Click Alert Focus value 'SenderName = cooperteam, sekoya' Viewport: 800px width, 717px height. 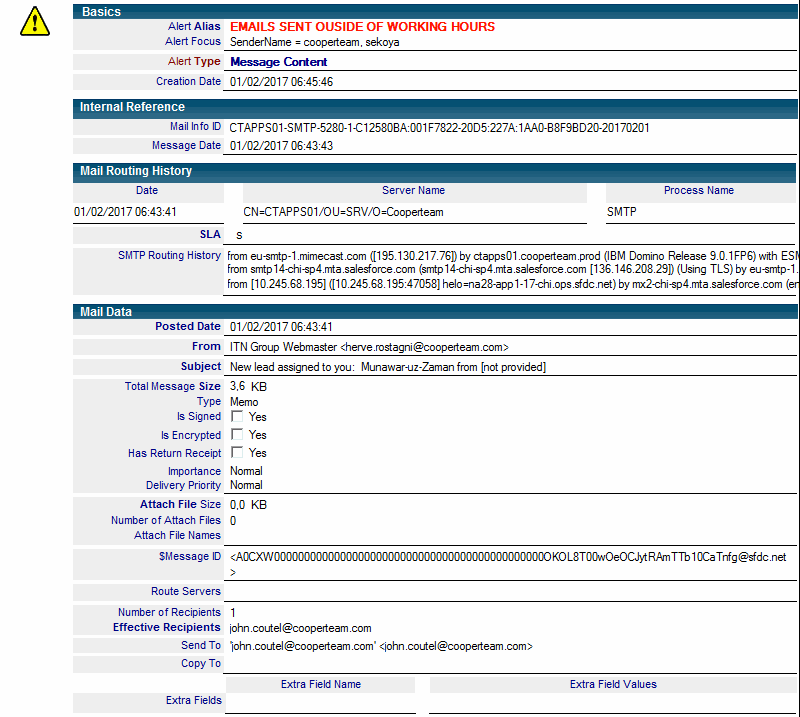click(314, 42)
